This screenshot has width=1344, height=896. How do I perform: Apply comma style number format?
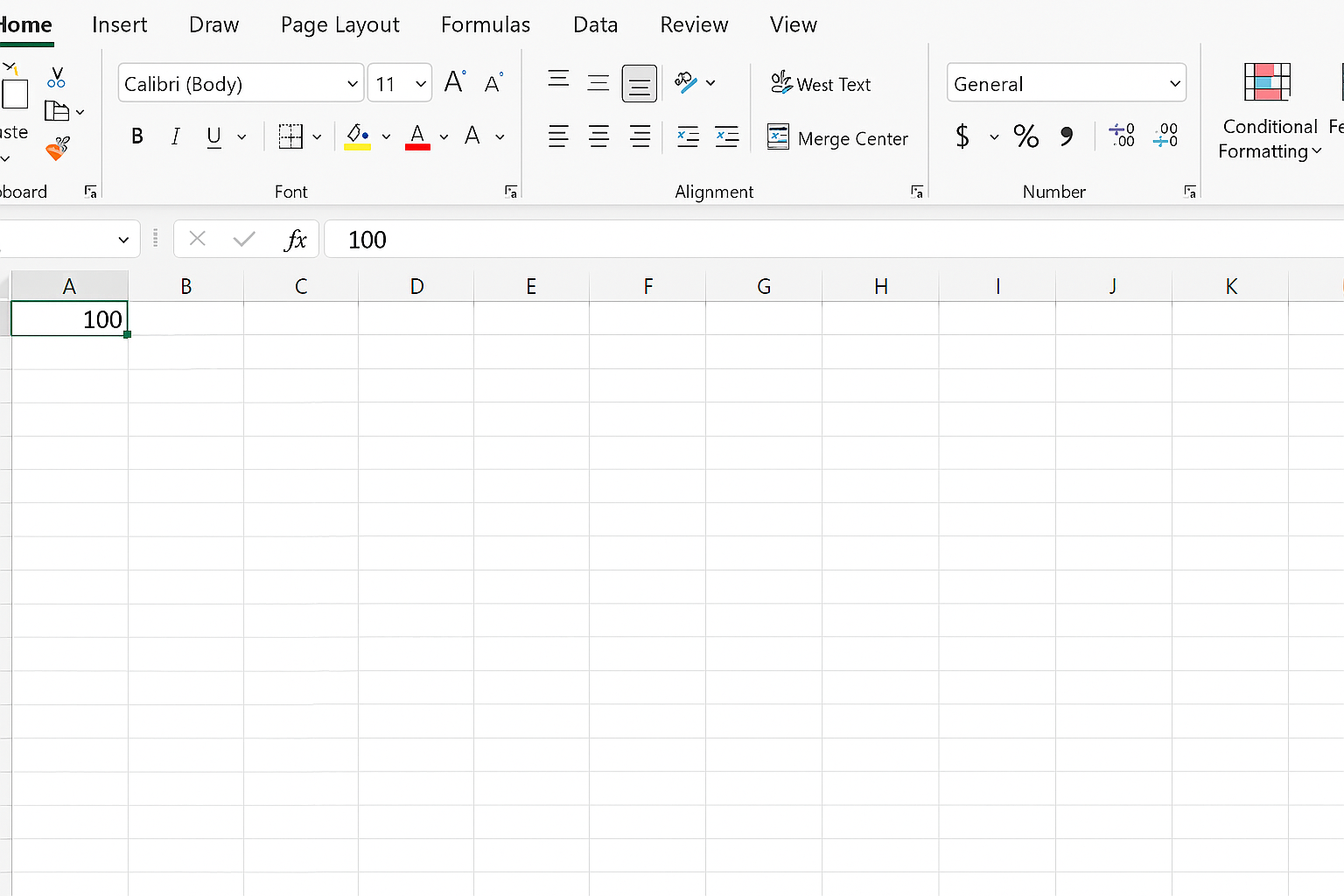pyautogui.click(x=1066, y=136)
